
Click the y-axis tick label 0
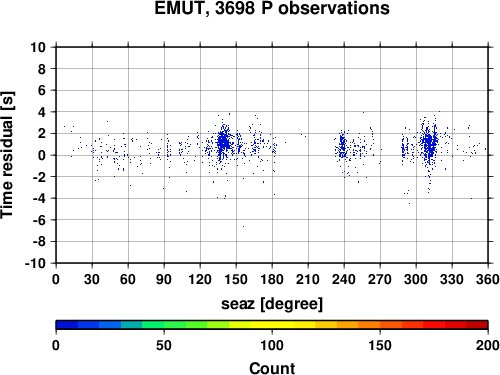point(42,155)
